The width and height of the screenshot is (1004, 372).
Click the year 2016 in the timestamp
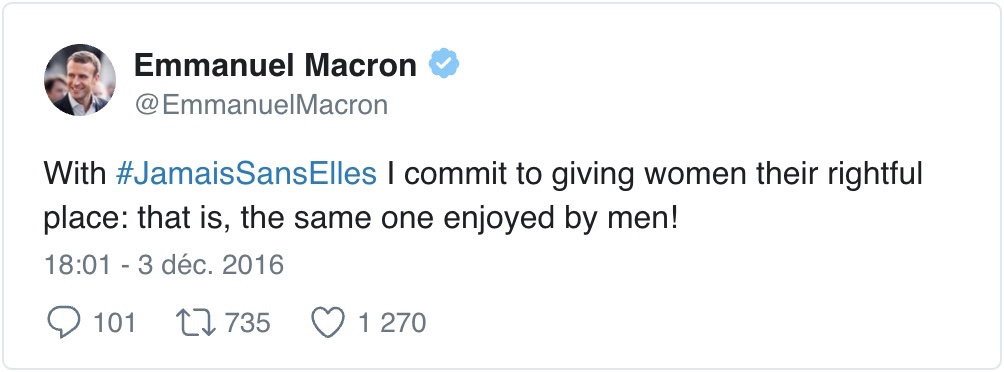tap(253, 264)
